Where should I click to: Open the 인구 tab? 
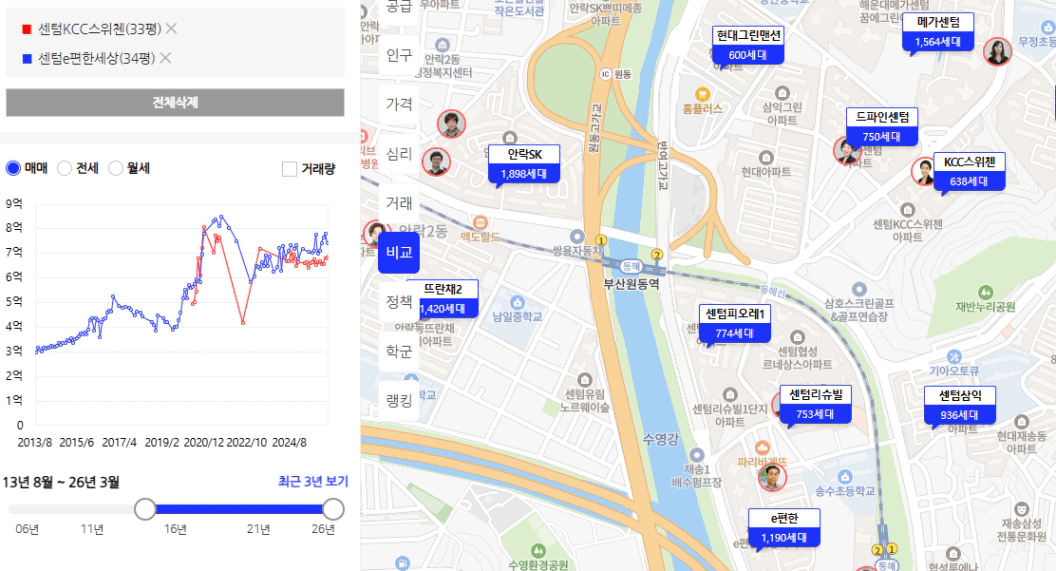[x=399, y=55]
